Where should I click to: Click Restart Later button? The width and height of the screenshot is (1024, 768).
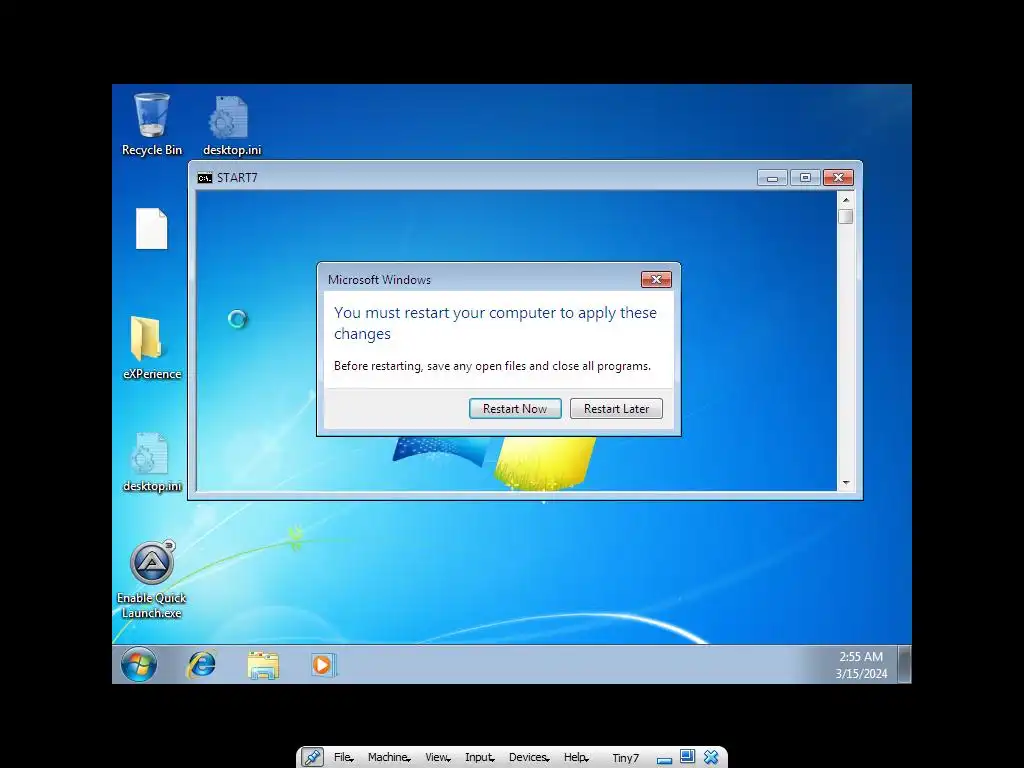[616, 409]
